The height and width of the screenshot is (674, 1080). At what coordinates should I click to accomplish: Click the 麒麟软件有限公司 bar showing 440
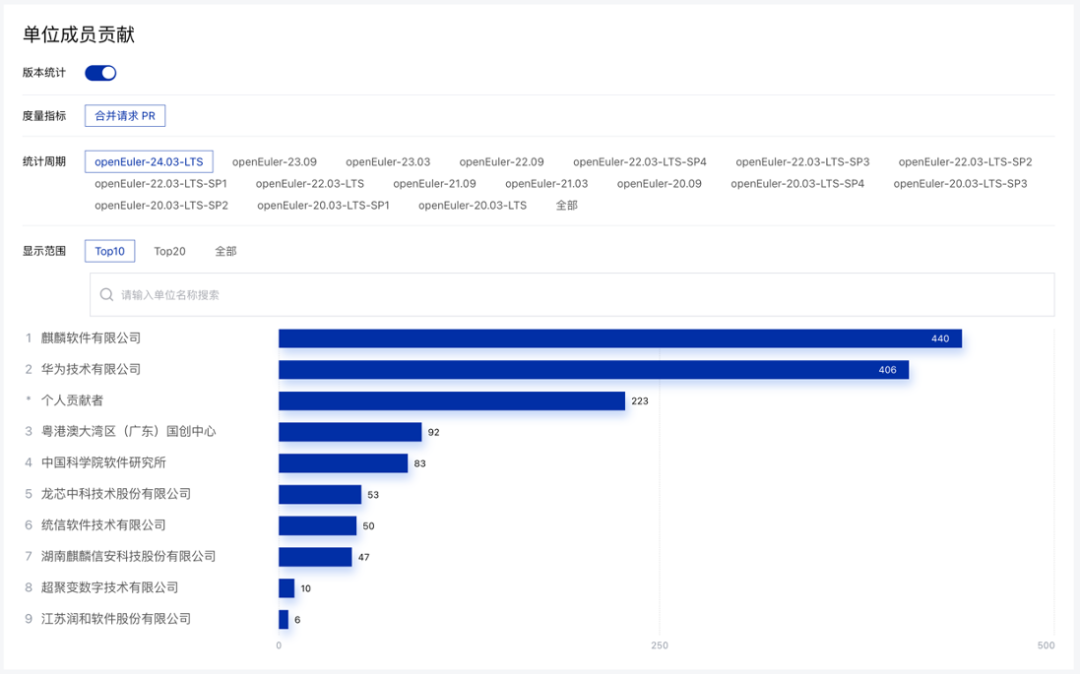pos(620,339)
